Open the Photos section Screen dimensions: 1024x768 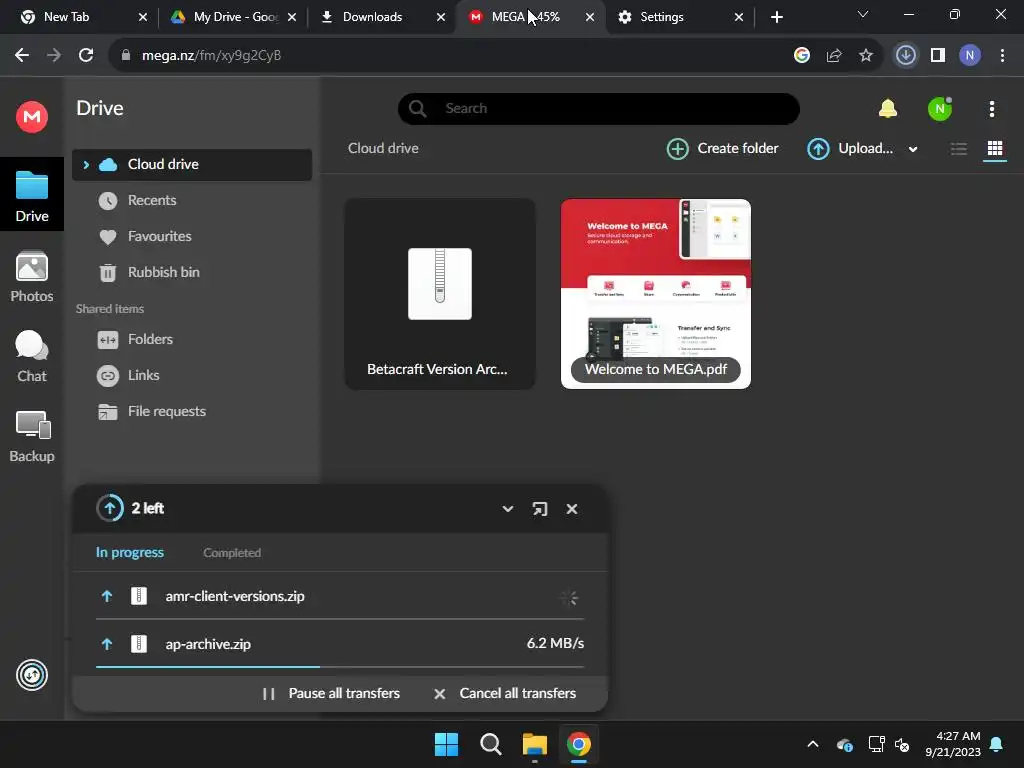[31, 277]
